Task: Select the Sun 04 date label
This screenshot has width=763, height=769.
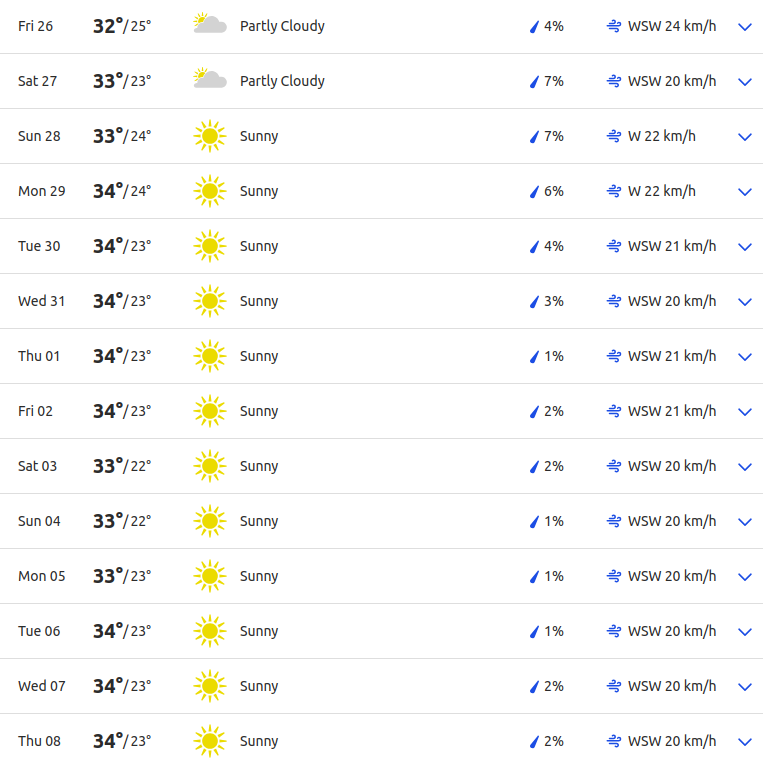Action: (x=39, y=521)
